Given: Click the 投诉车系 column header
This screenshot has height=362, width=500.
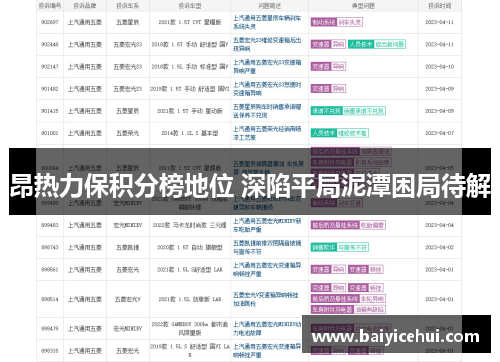Looking at the screenshot, I should (x=128, y=6).
